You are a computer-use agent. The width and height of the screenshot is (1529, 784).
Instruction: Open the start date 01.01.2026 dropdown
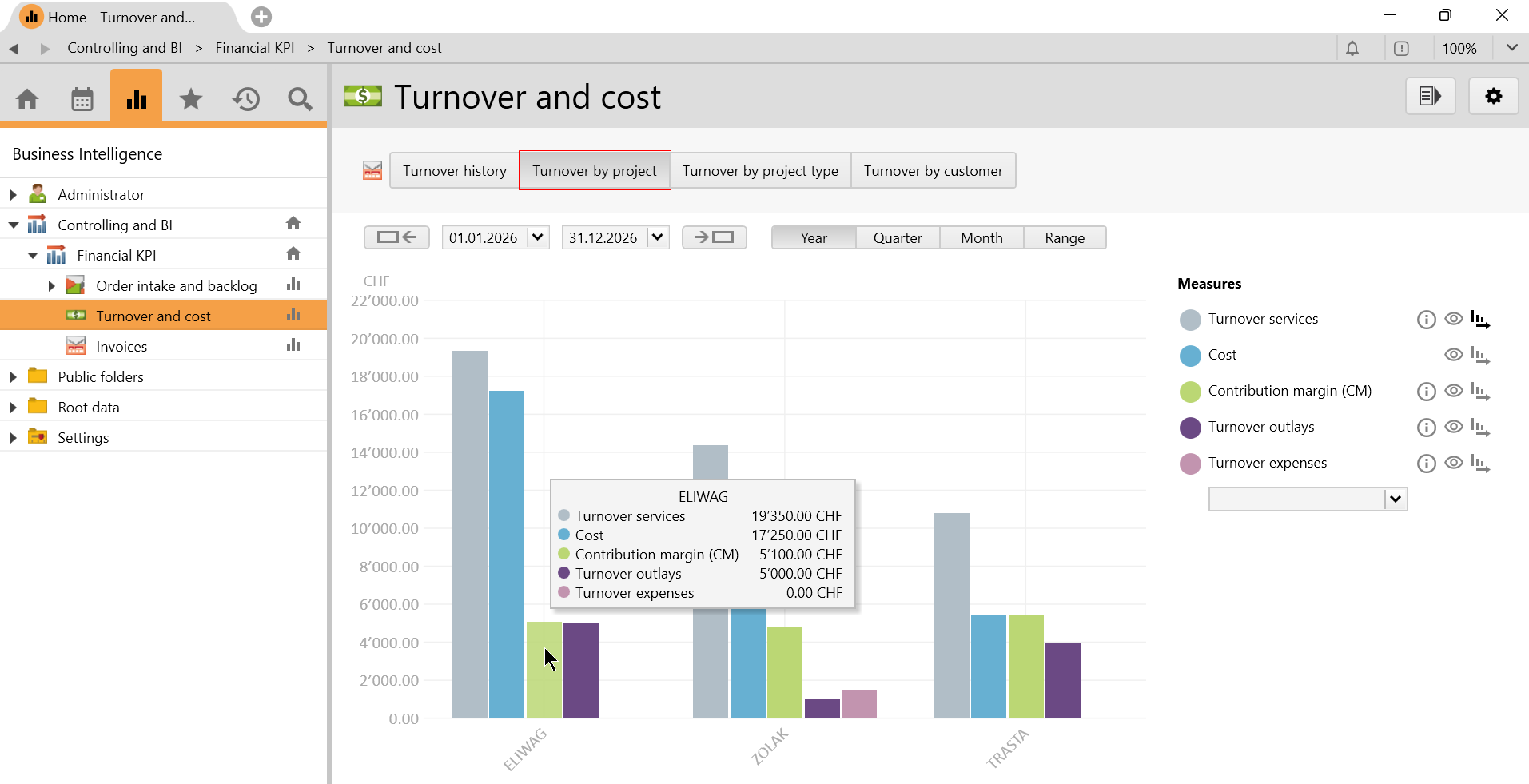coord(538,237)
